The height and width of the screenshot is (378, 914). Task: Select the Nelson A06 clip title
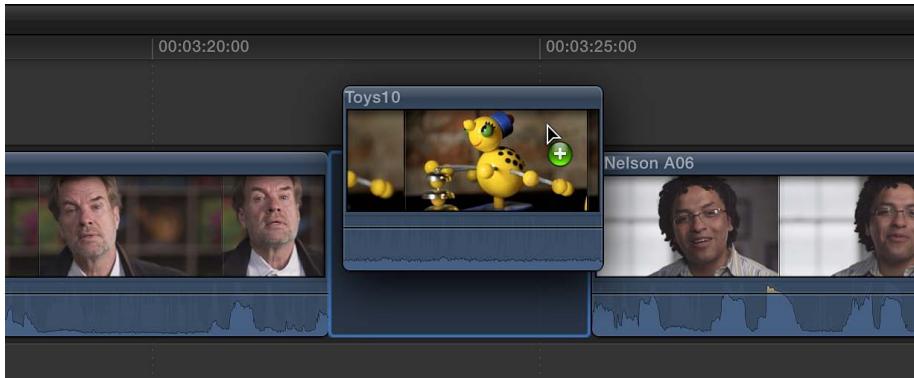click(649, 163)
